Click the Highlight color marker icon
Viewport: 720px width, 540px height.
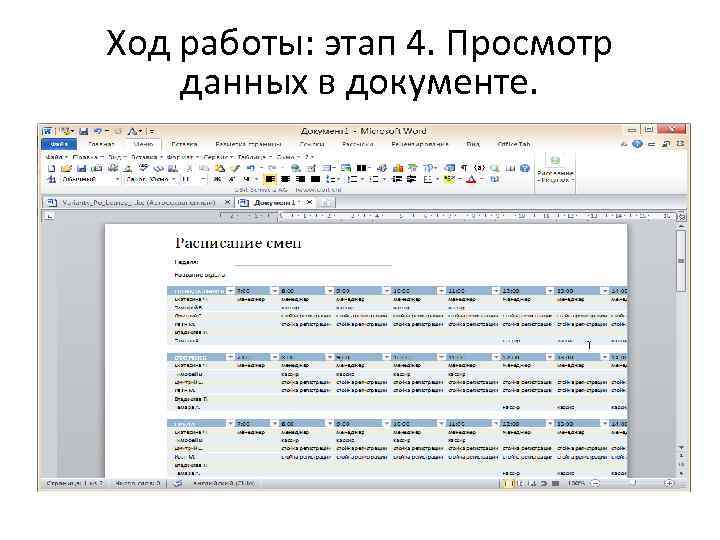click(449, 179)
